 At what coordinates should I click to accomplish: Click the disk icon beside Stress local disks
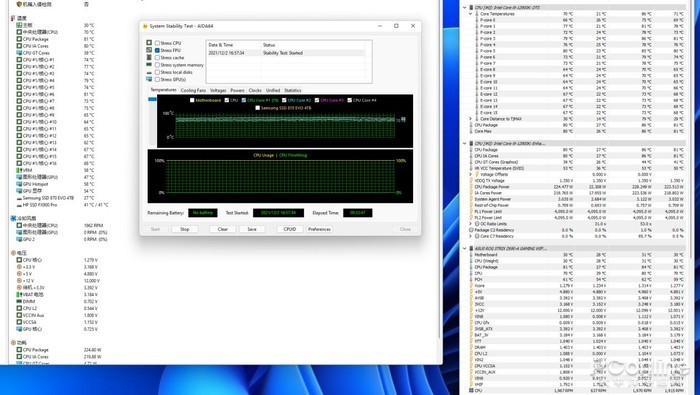149,72
